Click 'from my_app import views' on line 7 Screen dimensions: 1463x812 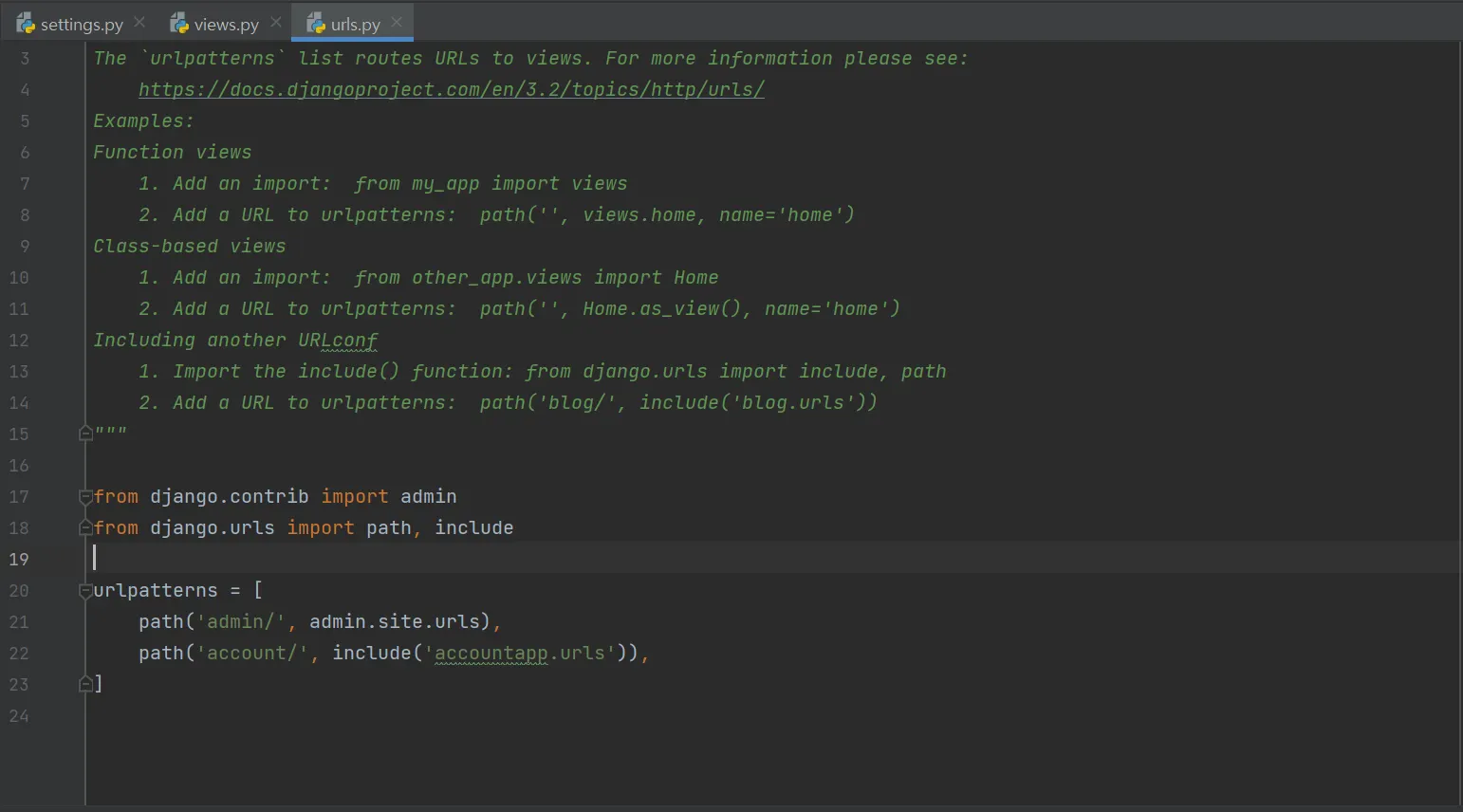coord(491,184)
